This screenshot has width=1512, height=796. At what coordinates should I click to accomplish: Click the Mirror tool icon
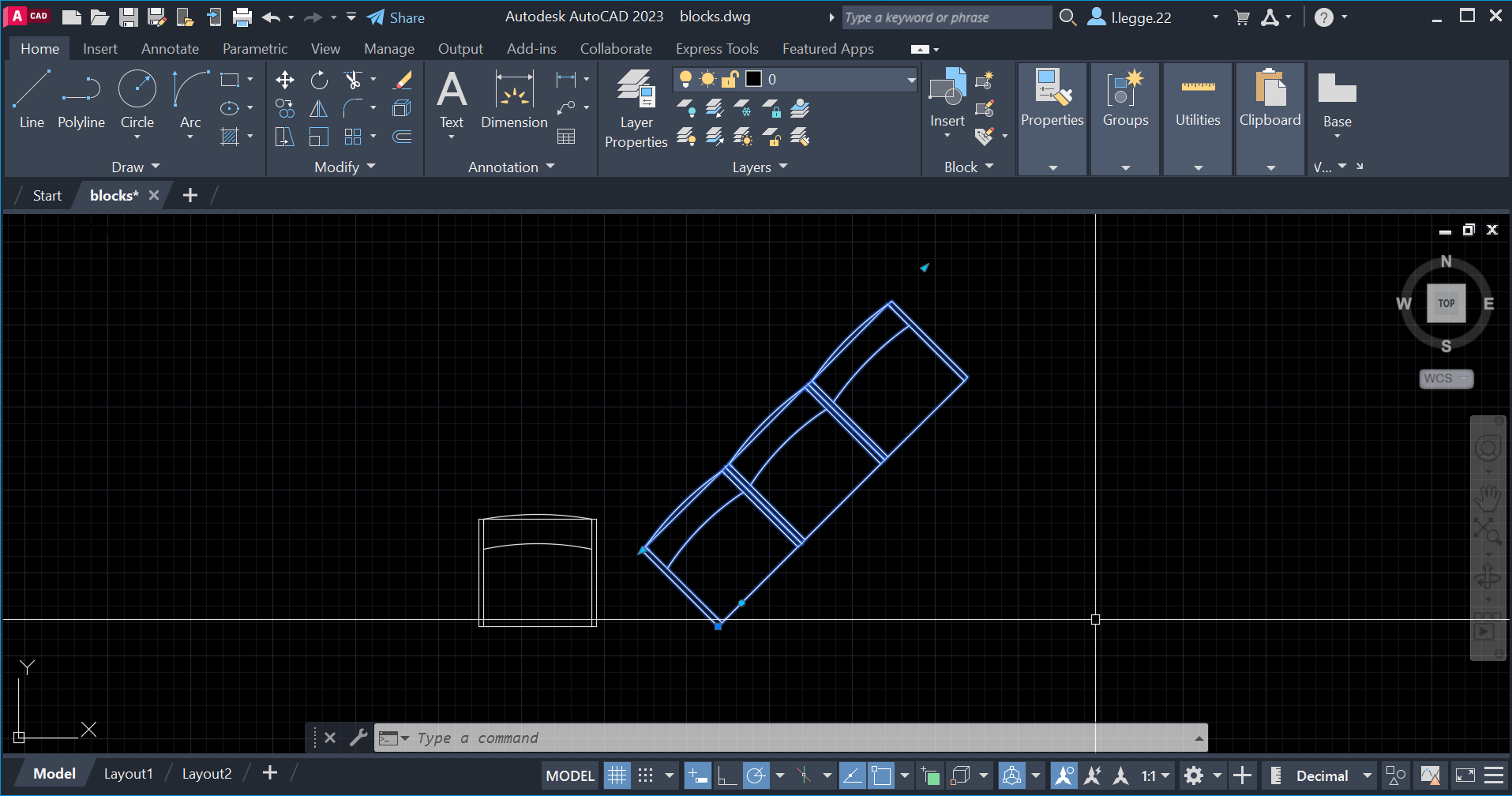[x=319, y=108]
